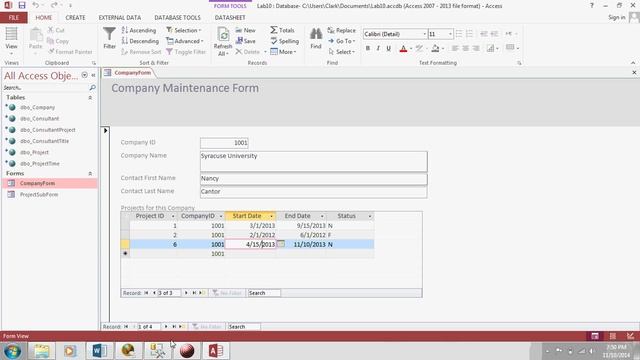Open Access app in the taskbar
Screen dimensions: 640x360
click(x=216, y=351)
